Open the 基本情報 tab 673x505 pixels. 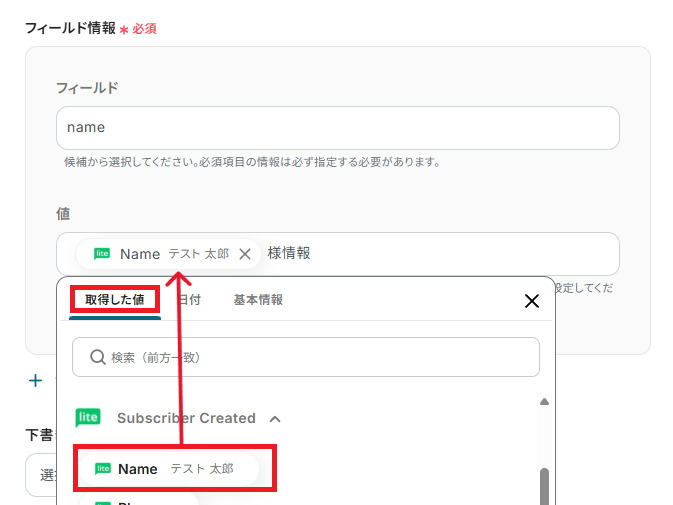[x=258, y=299]
